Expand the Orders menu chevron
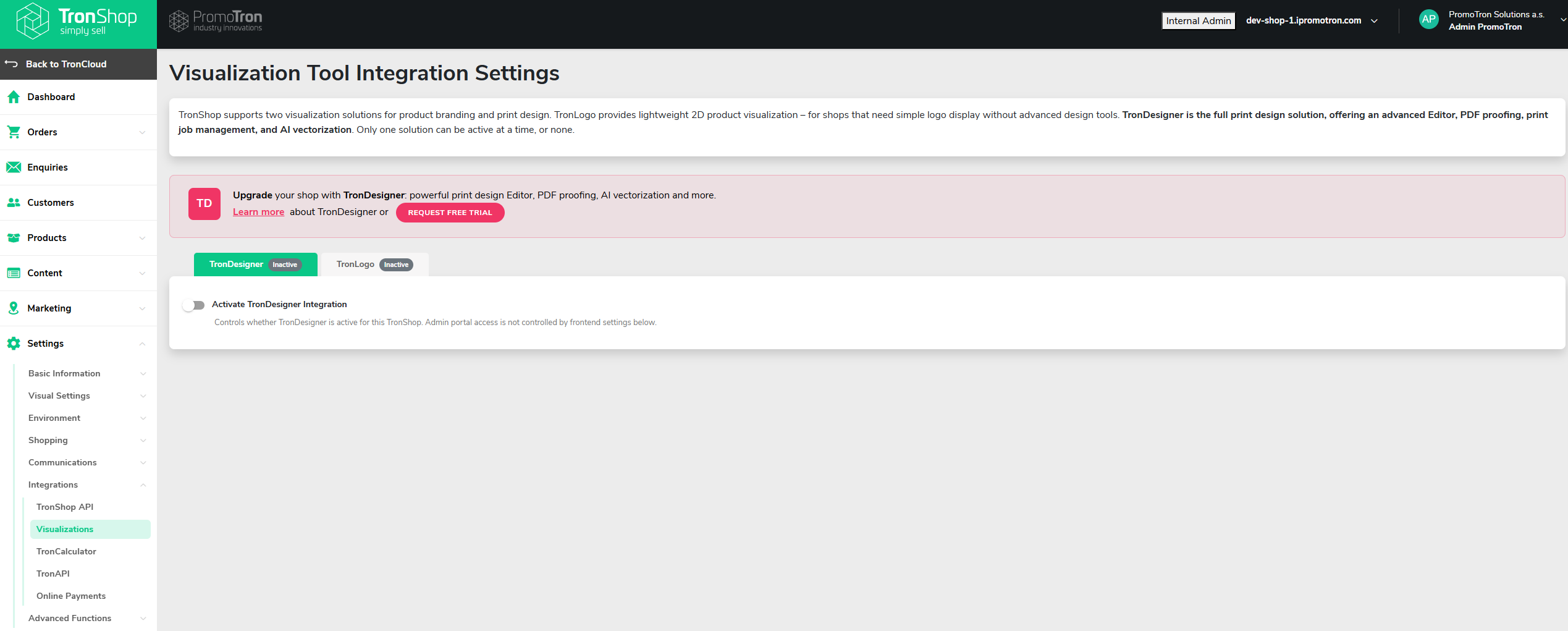The image size is (1568, 631). [143, 132]
